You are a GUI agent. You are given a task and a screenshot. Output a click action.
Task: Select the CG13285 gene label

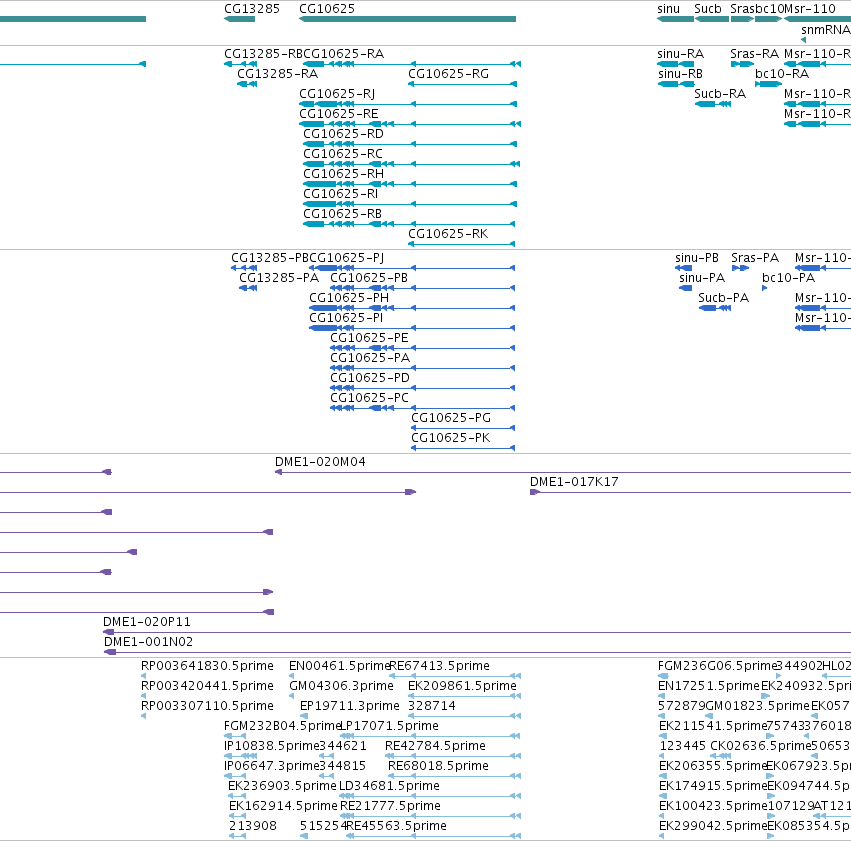point(252,9)
